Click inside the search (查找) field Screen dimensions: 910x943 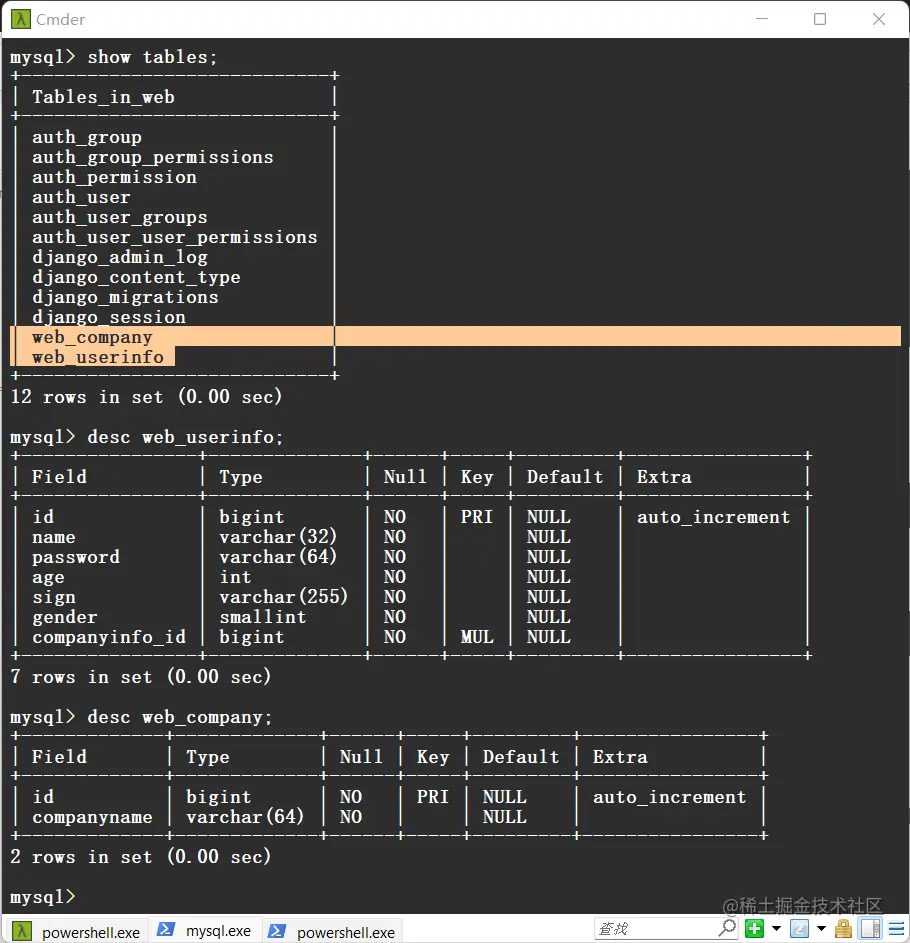click(656, 929)
